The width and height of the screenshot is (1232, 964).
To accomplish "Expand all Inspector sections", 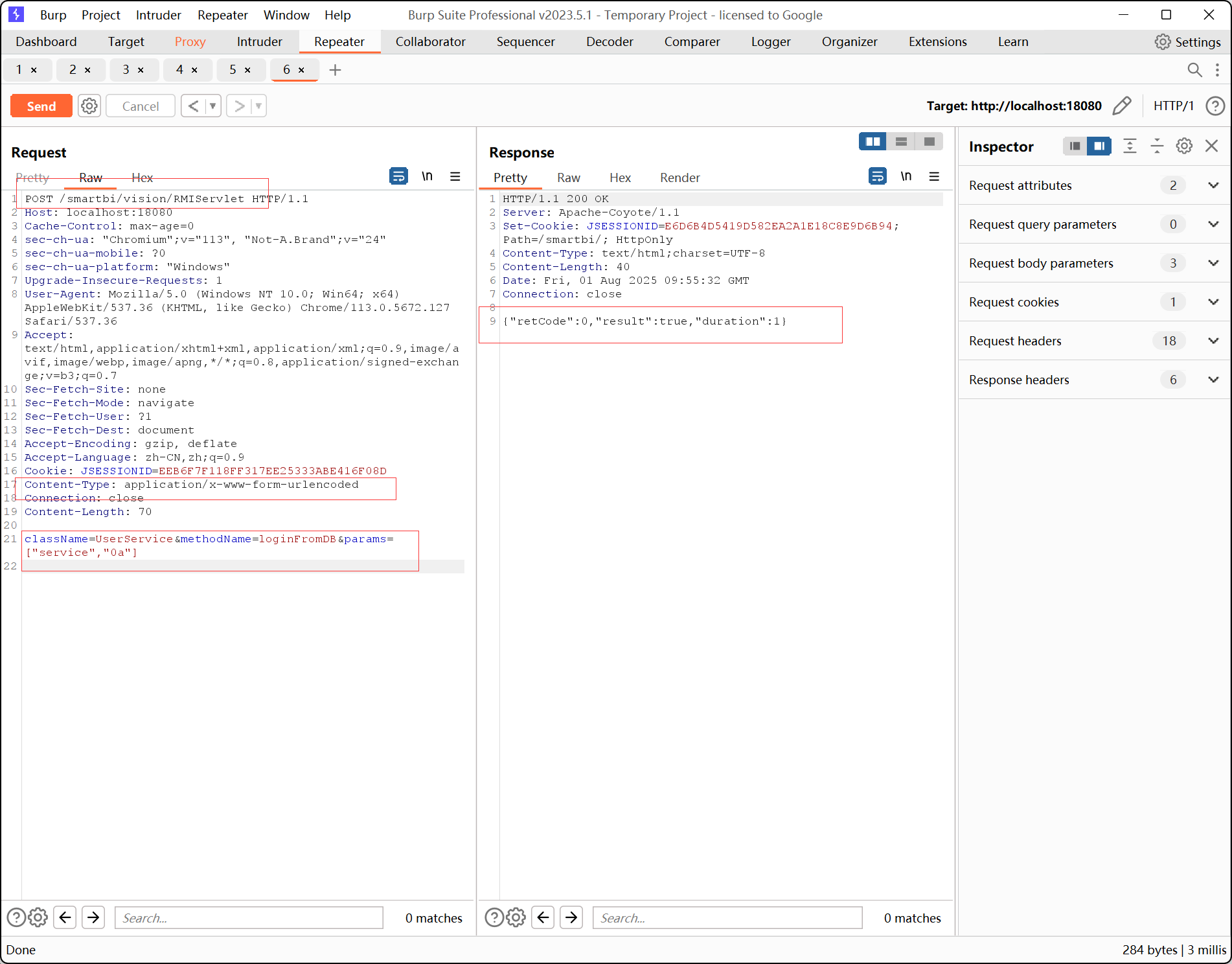I will (x=1130, y=146).
